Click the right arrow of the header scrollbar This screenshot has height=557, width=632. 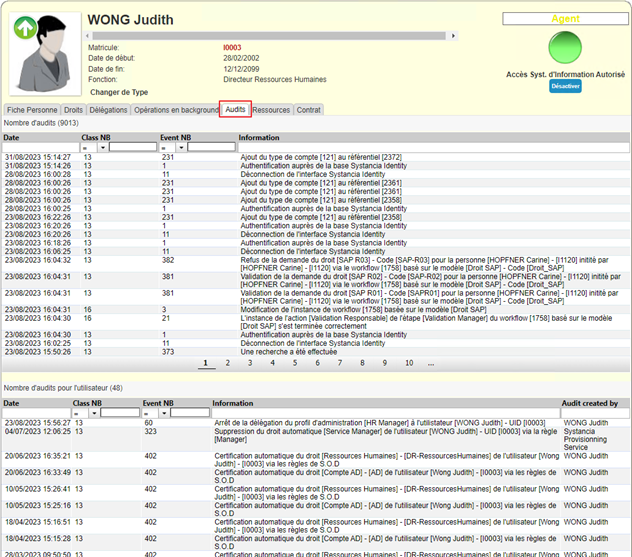pos(454,35)
